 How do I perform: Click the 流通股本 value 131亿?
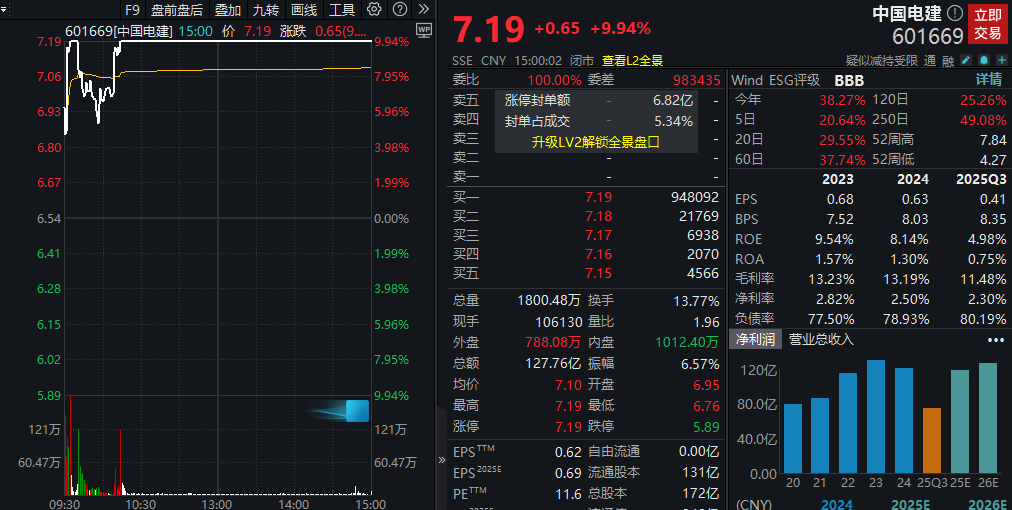[703, 473]
